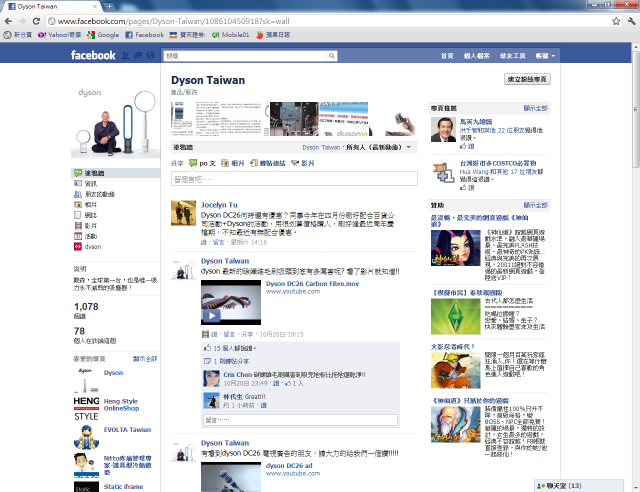Open the chat bar at bottom
Screen dimensions: 640x492
579,486
